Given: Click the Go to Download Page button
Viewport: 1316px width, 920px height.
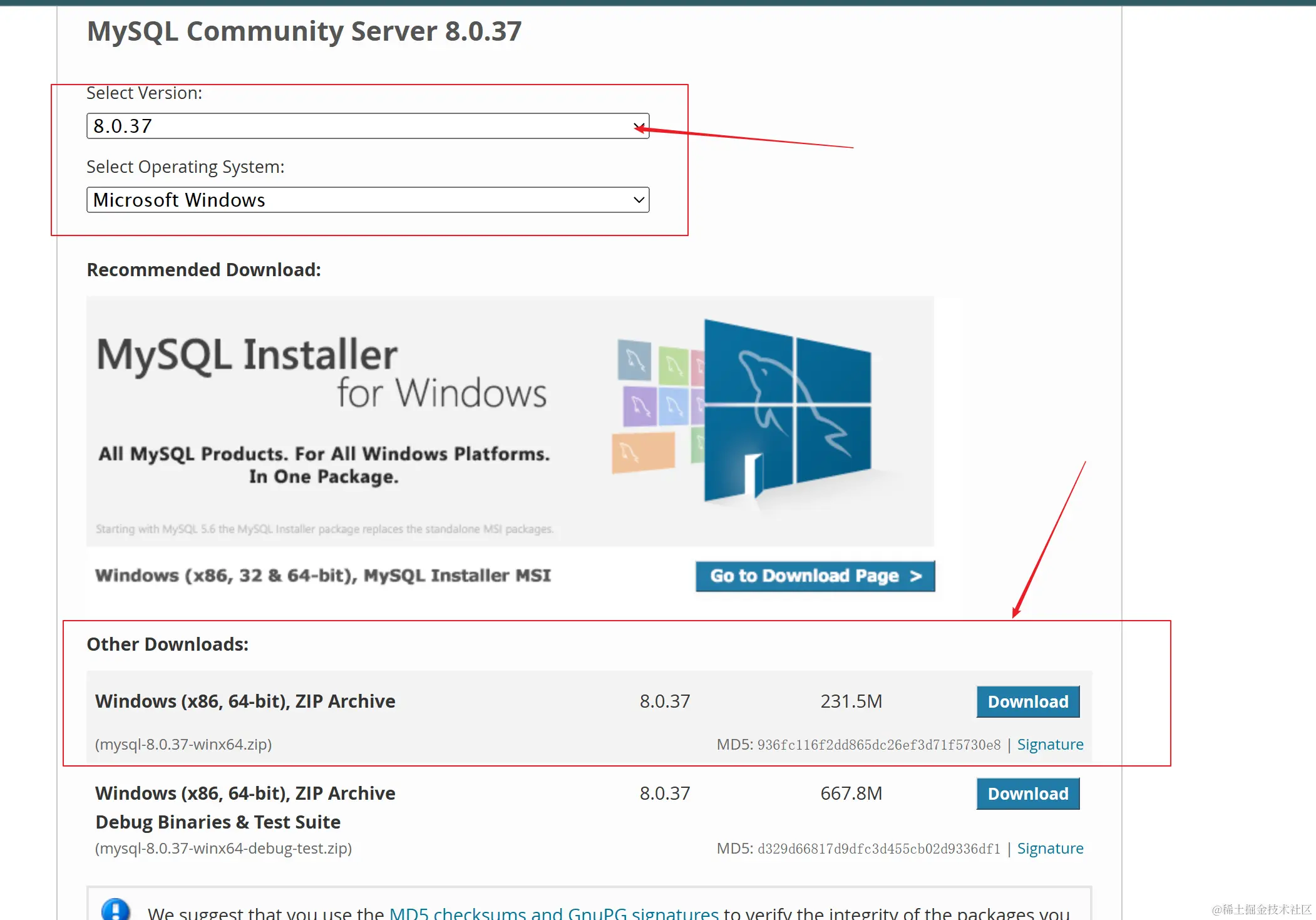Looking at the screenshot, I should [x=815, y=576].
